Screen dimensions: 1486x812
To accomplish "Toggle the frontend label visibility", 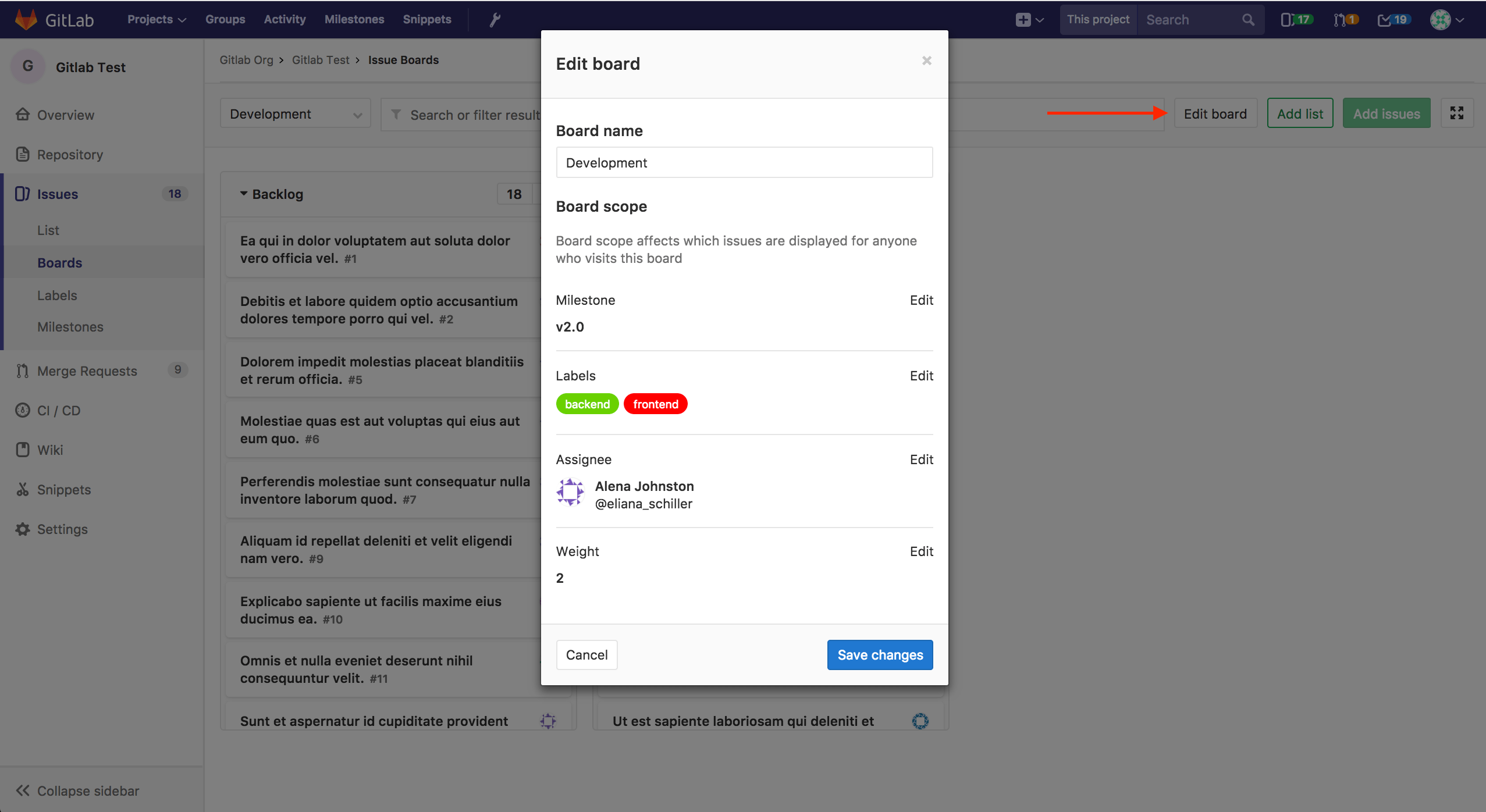I will [x=654, y=404].
